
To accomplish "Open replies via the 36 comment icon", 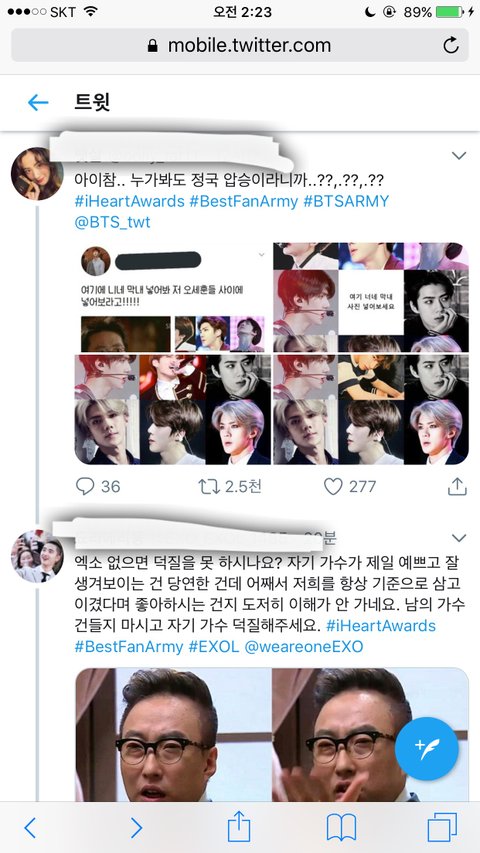I will pyautogui.click(x=85, y=486).
